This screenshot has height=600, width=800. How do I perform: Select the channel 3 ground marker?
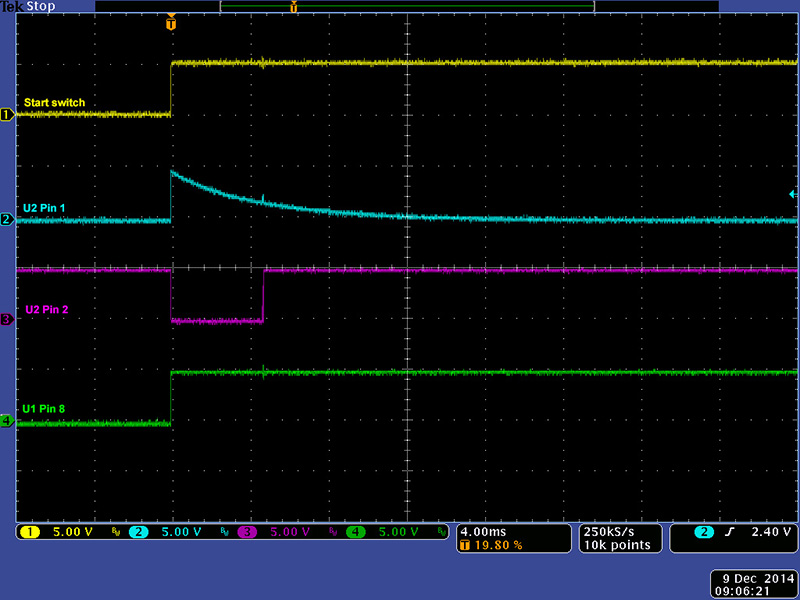tap(7, 320)
